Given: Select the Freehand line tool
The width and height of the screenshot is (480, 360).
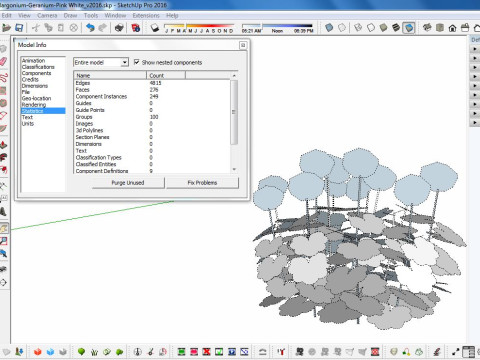Looking at the screenshot, I should click(x=3, y=78).
